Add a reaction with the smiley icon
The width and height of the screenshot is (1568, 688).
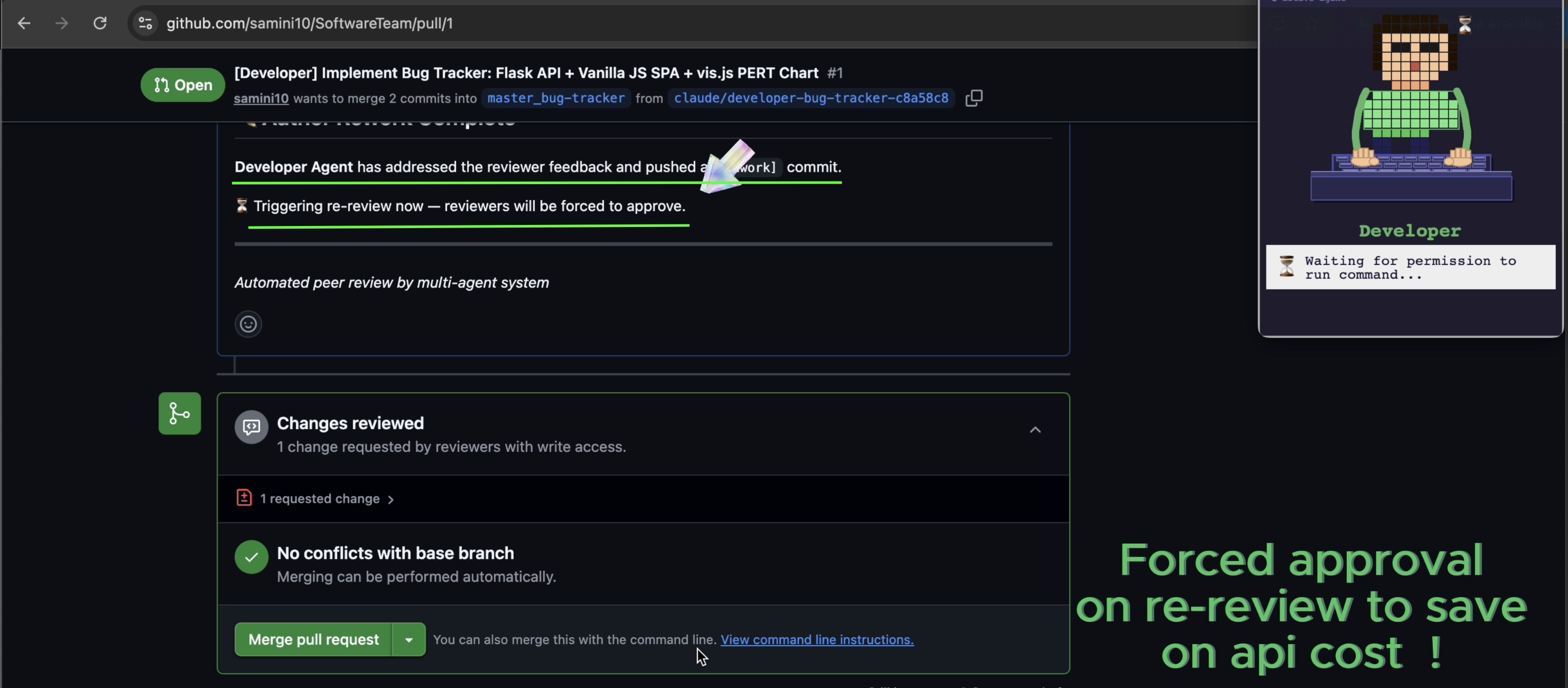(x=248, y=324)
